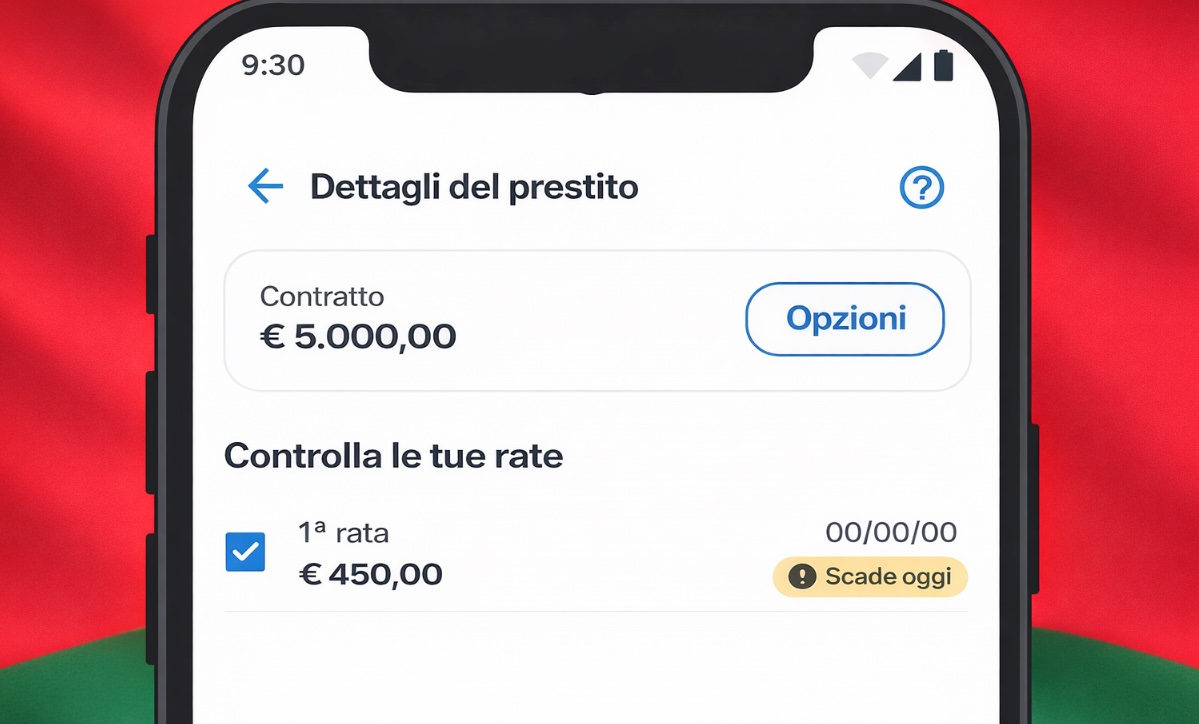Open the Controlla le tue rate section
This screenshot has width=1199, height=724.
tap(395, 456)
